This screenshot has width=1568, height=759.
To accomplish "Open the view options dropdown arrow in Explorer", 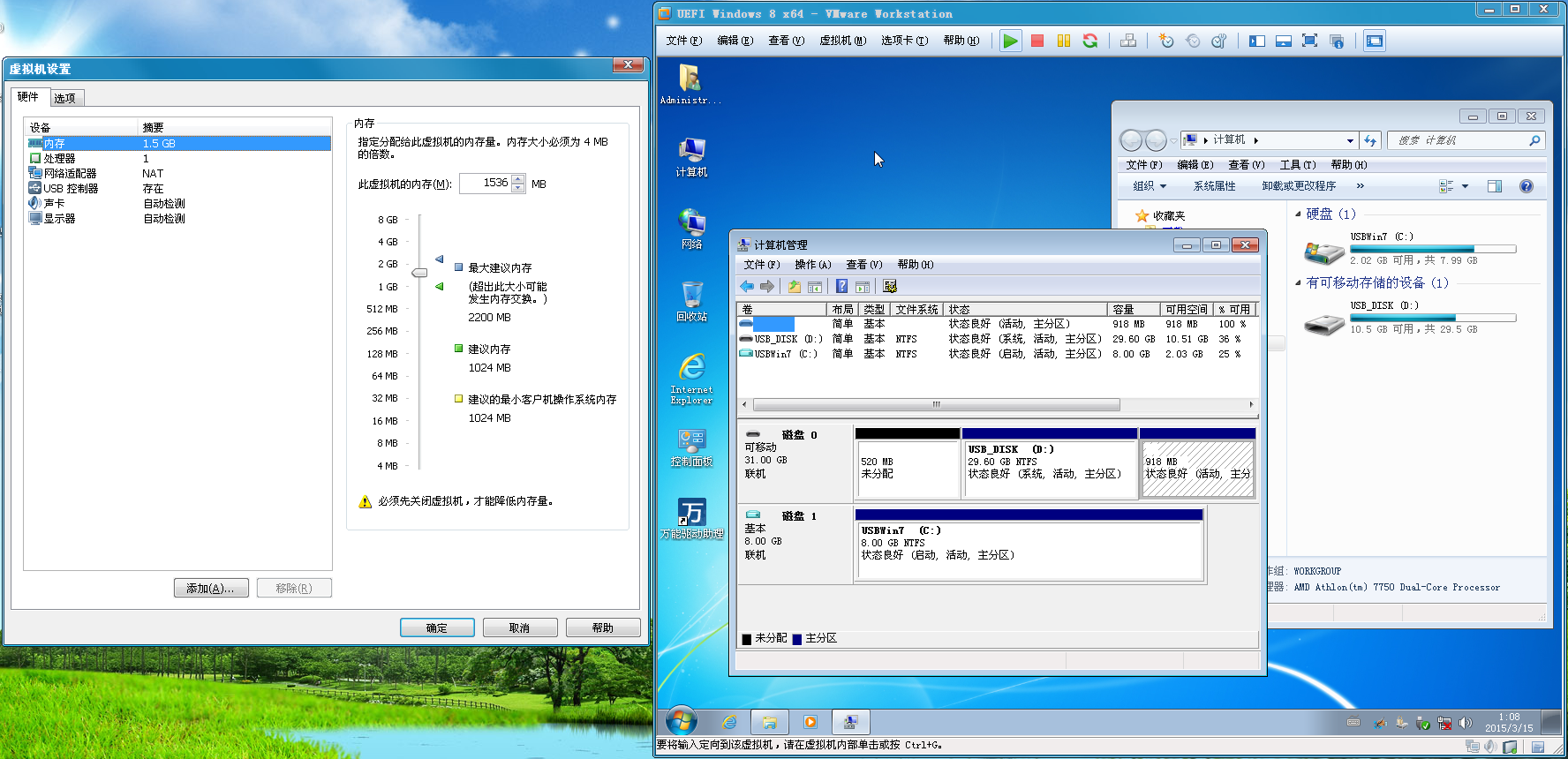I will [1466, 186].
